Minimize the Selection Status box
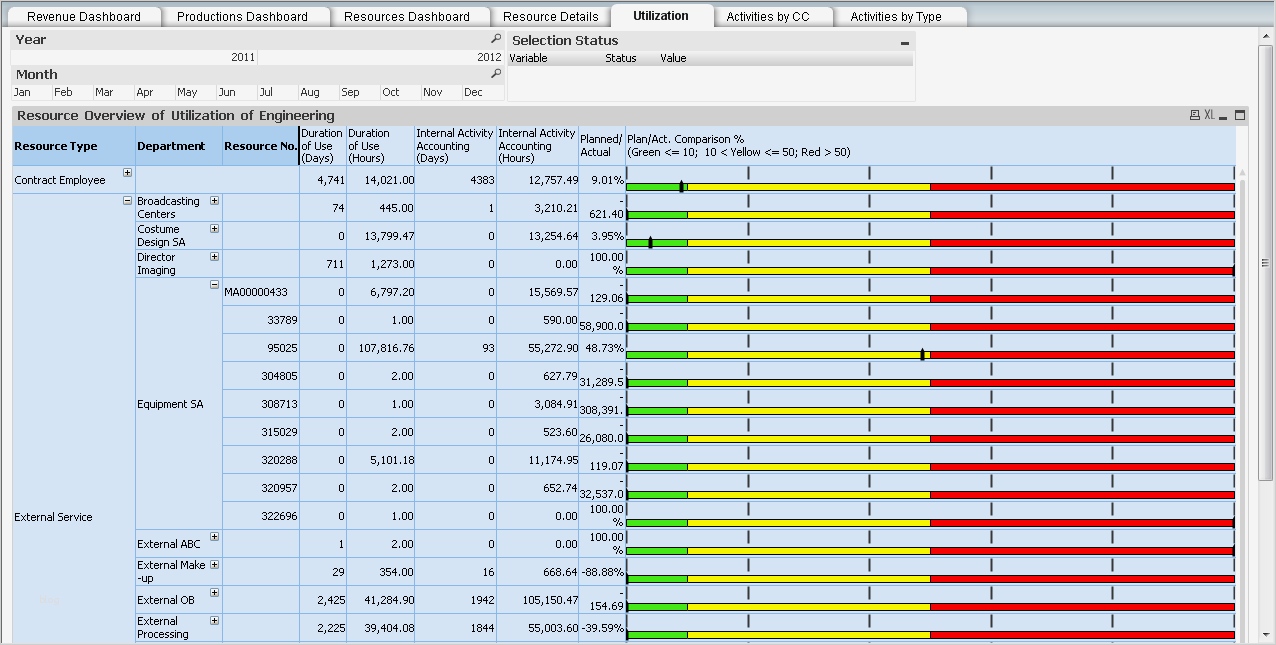Screen dimensions: 1276x645 (x=905, y=42)
